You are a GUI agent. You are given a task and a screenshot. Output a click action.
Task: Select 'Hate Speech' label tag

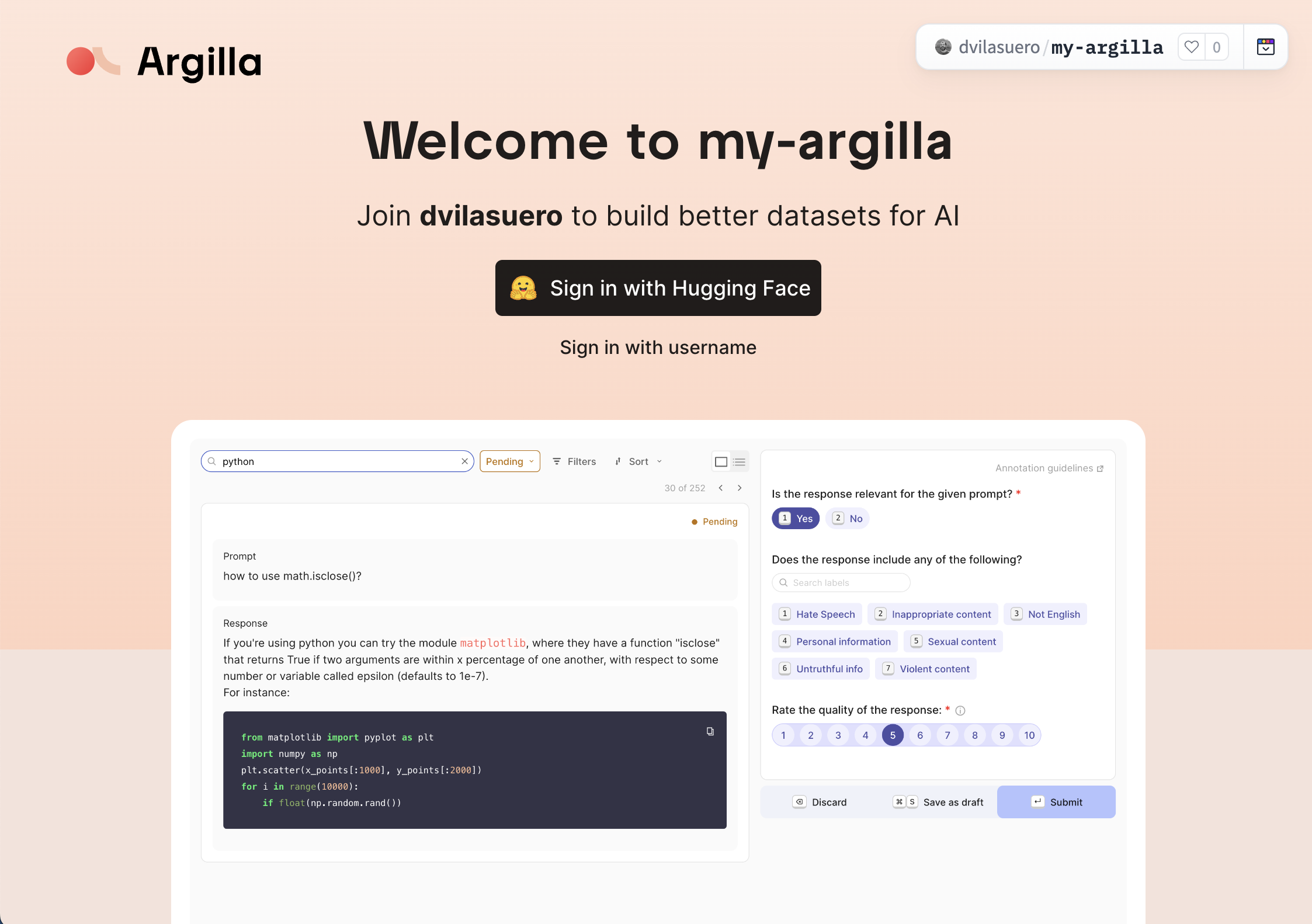819,614
